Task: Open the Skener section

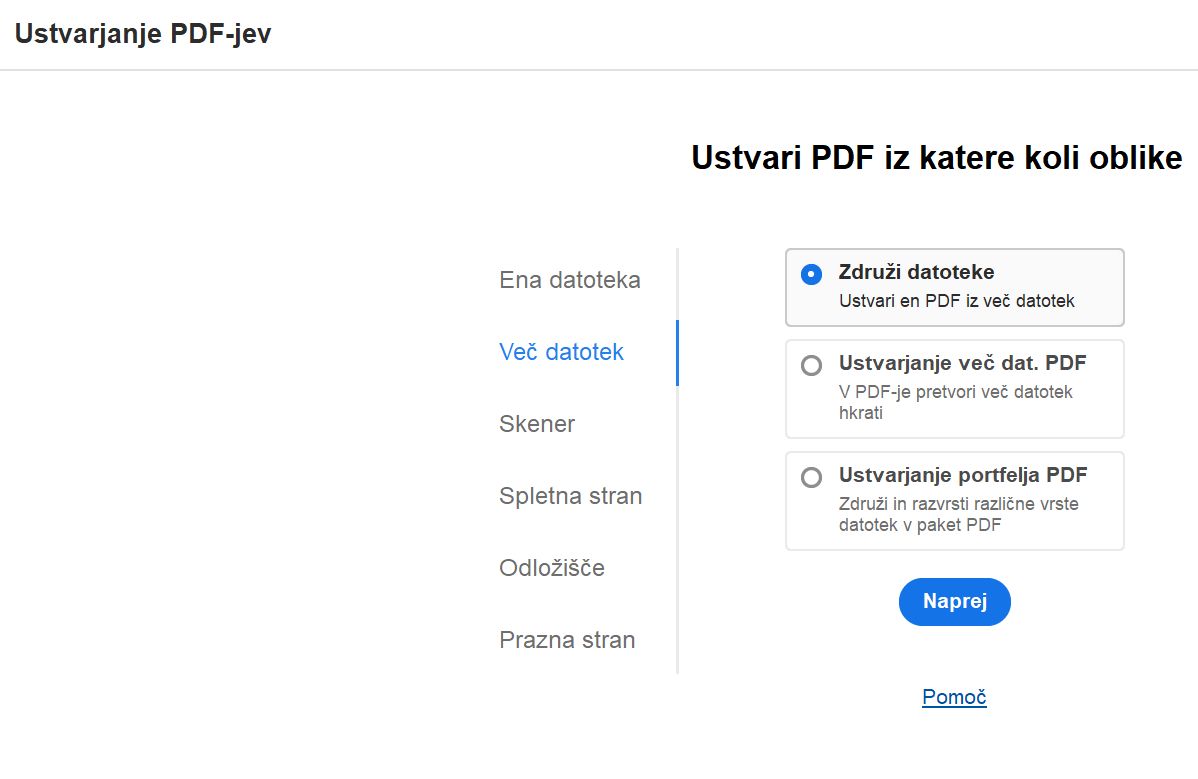Action: click(537, 424)
